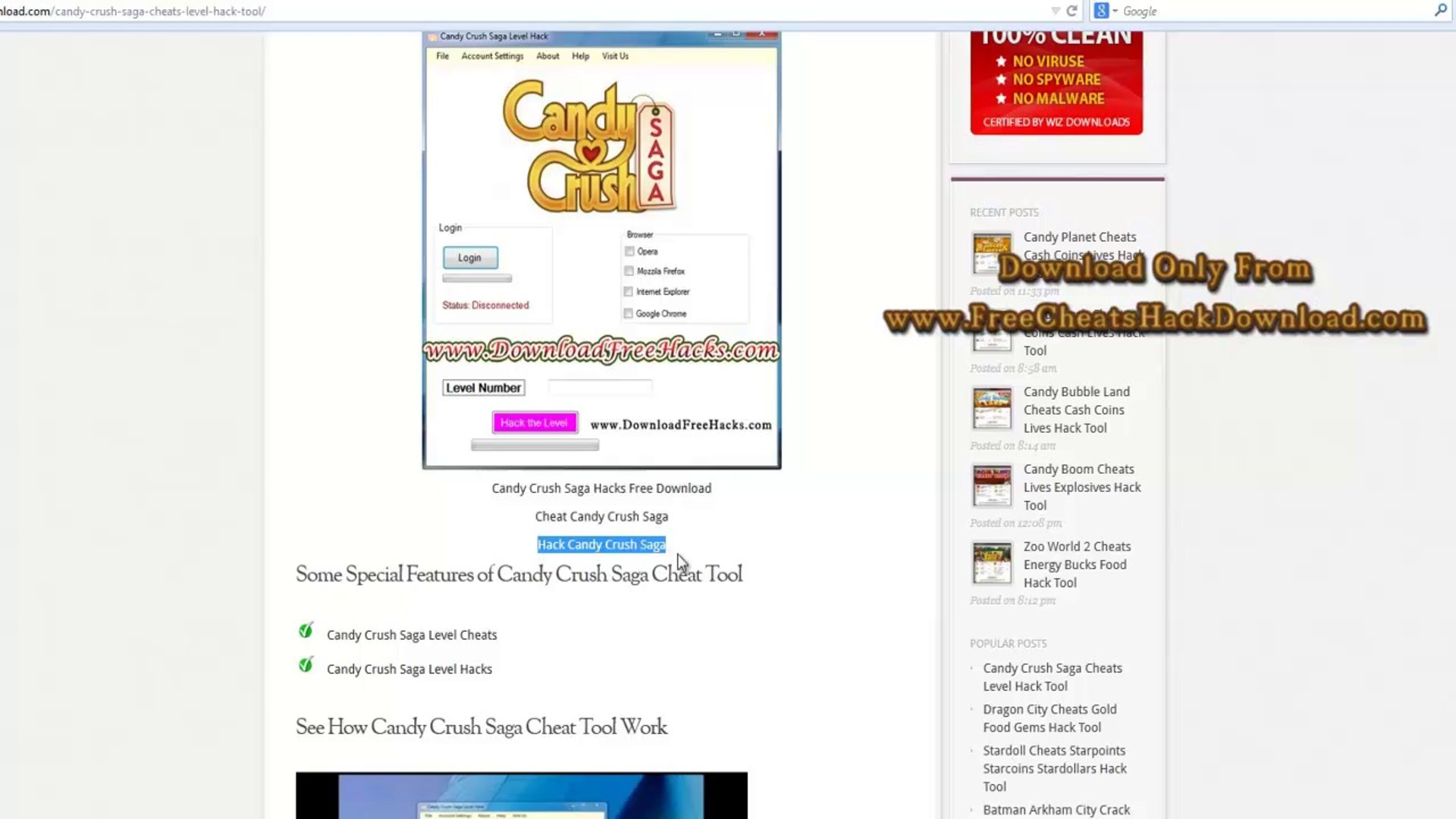Click the Candy Boom Cheats post thumbnail

click(x=992, y=486)
